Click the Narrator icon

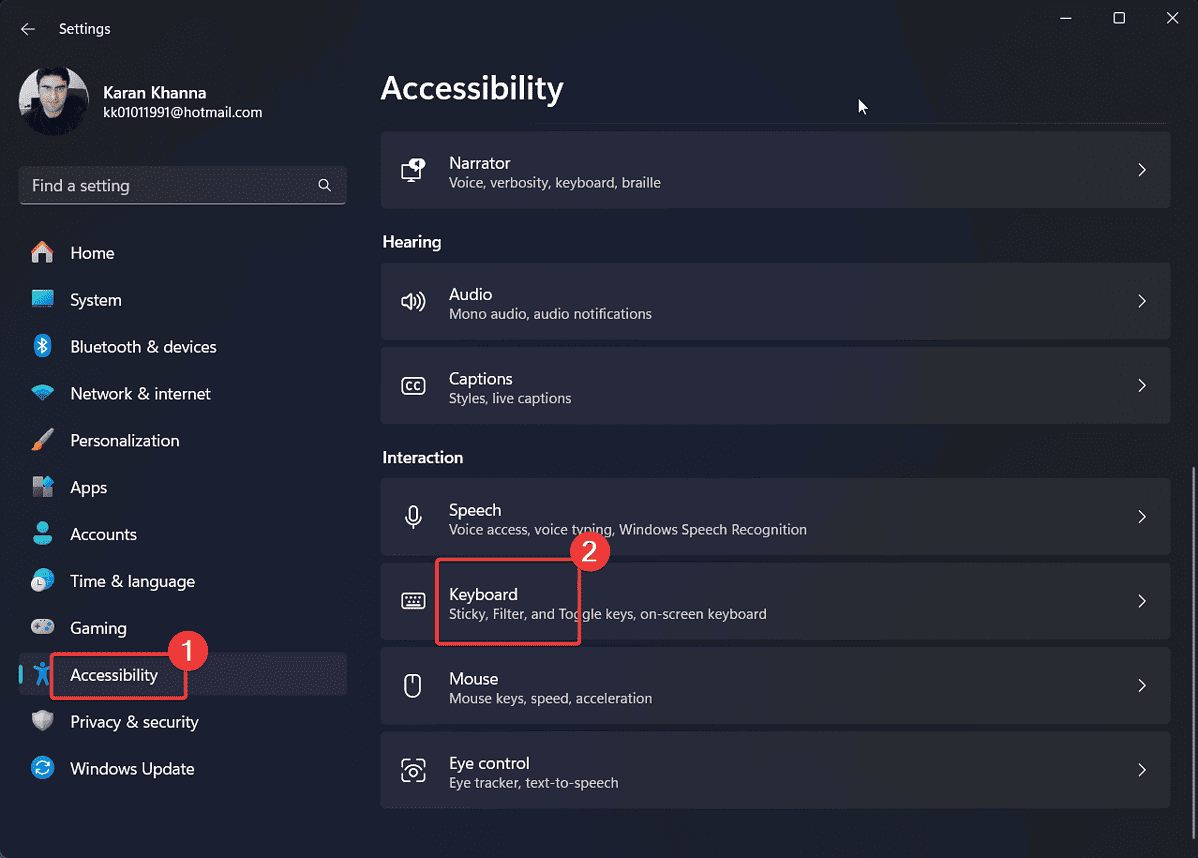pos(413,170)
